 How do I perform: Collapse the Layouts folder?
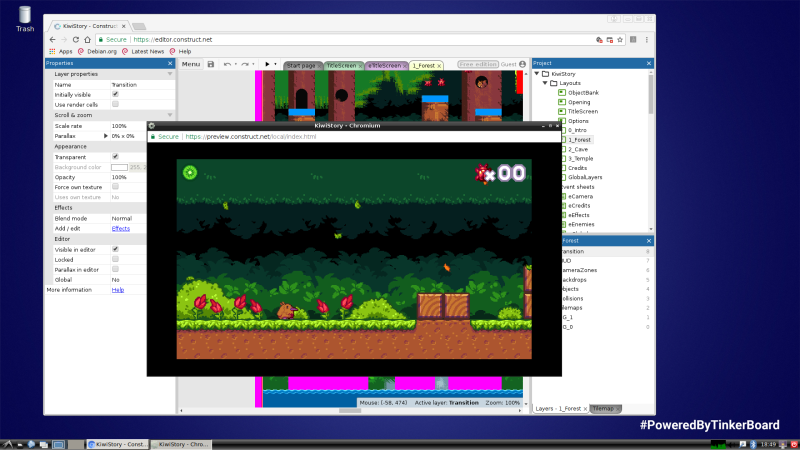click(545, 83)
